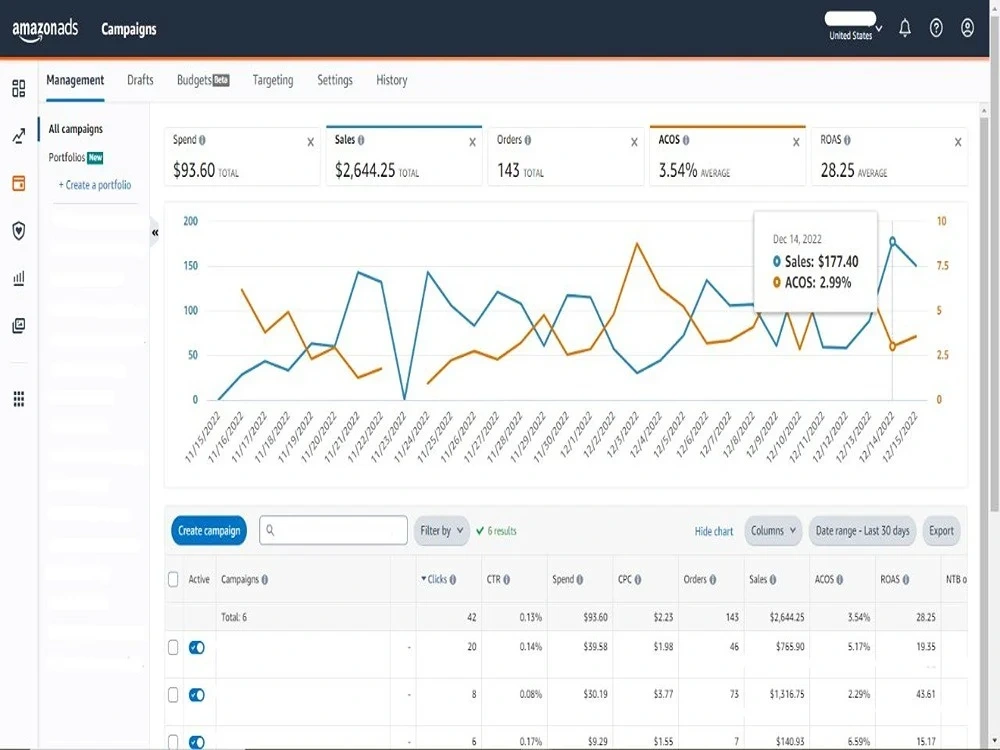The height and width of the screenshot is (750, 1000).
Task: Remove the Spend metric card
Action: pyautogui.click(x=310, y=142)
